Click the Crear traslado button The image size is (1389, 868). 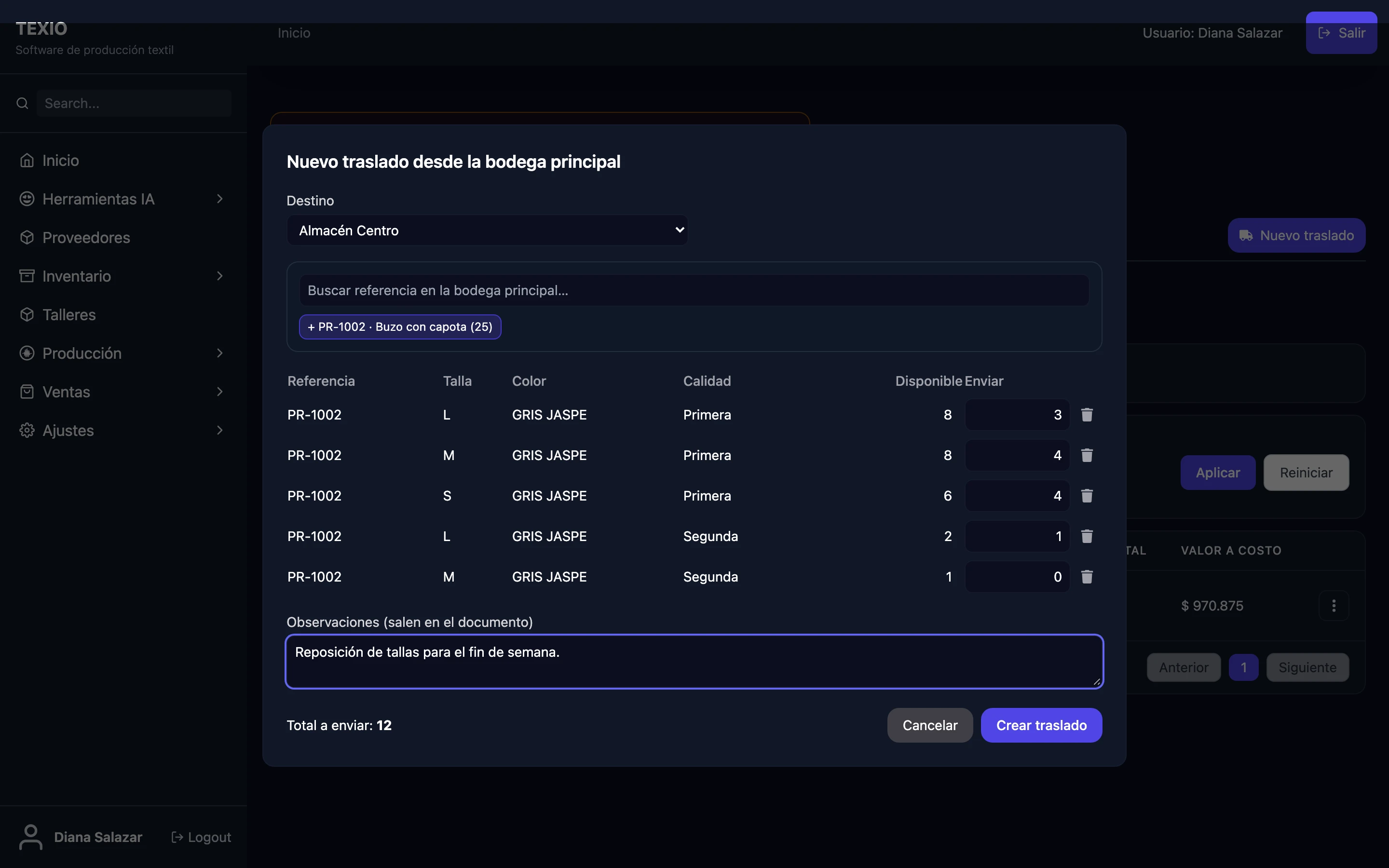click(1041, 725)
